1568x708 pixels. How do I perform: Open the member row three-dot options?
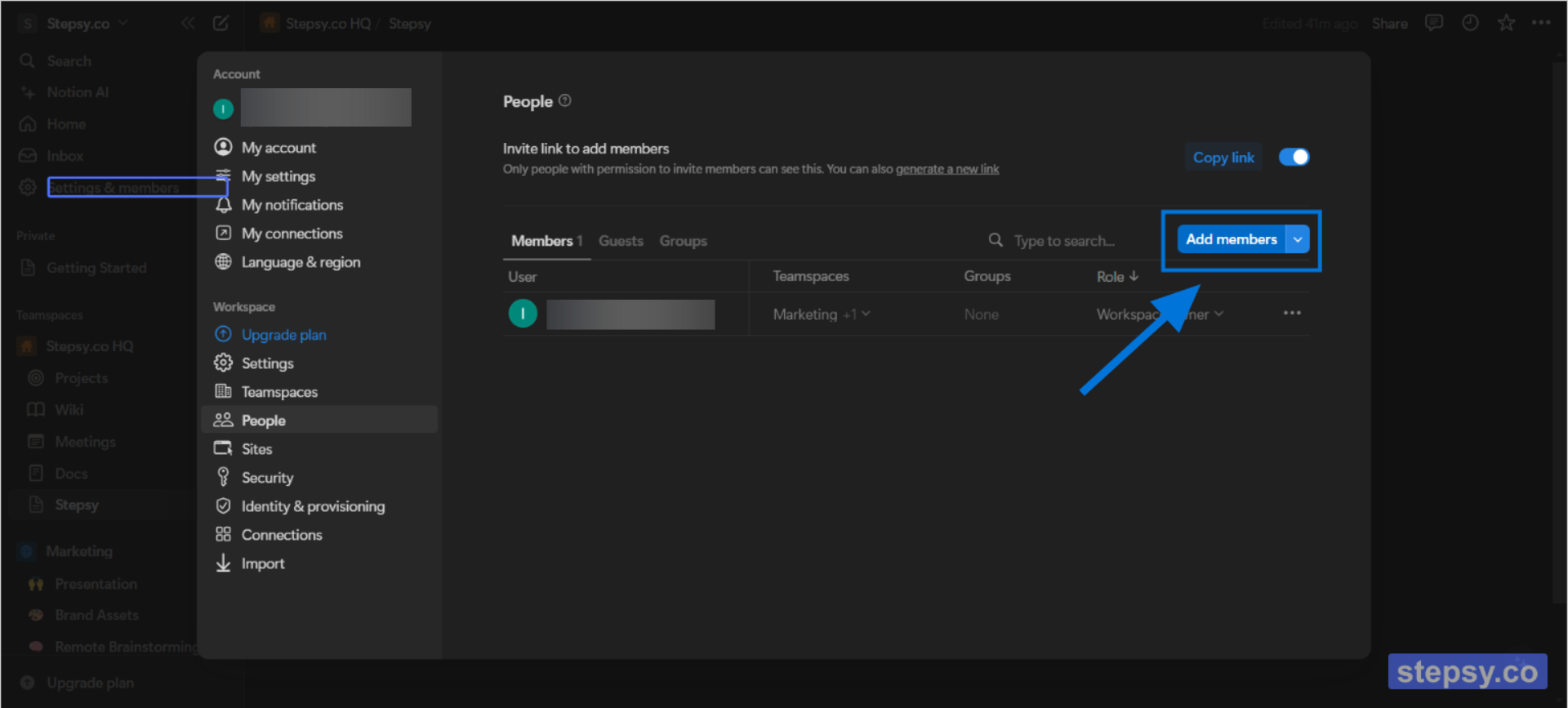(x=1292, y=314)
